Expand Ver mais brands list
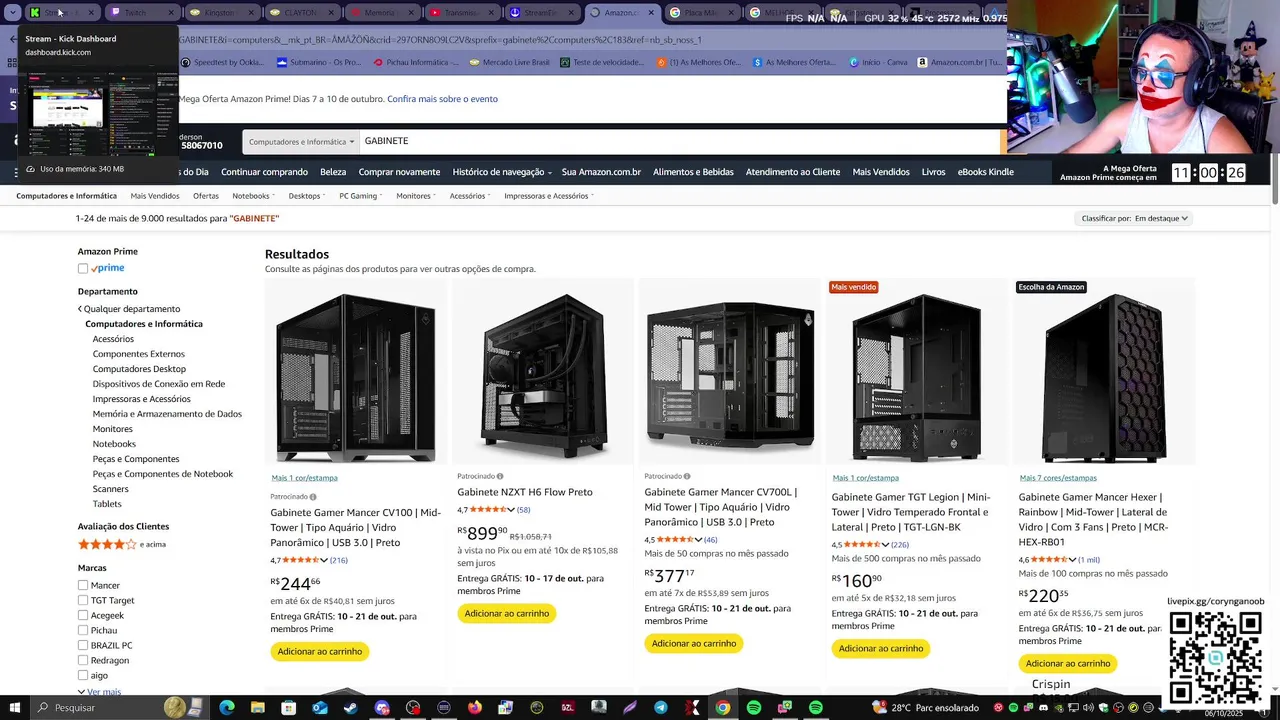Screen dimensions: 1280x720 [x=99, y=692]
